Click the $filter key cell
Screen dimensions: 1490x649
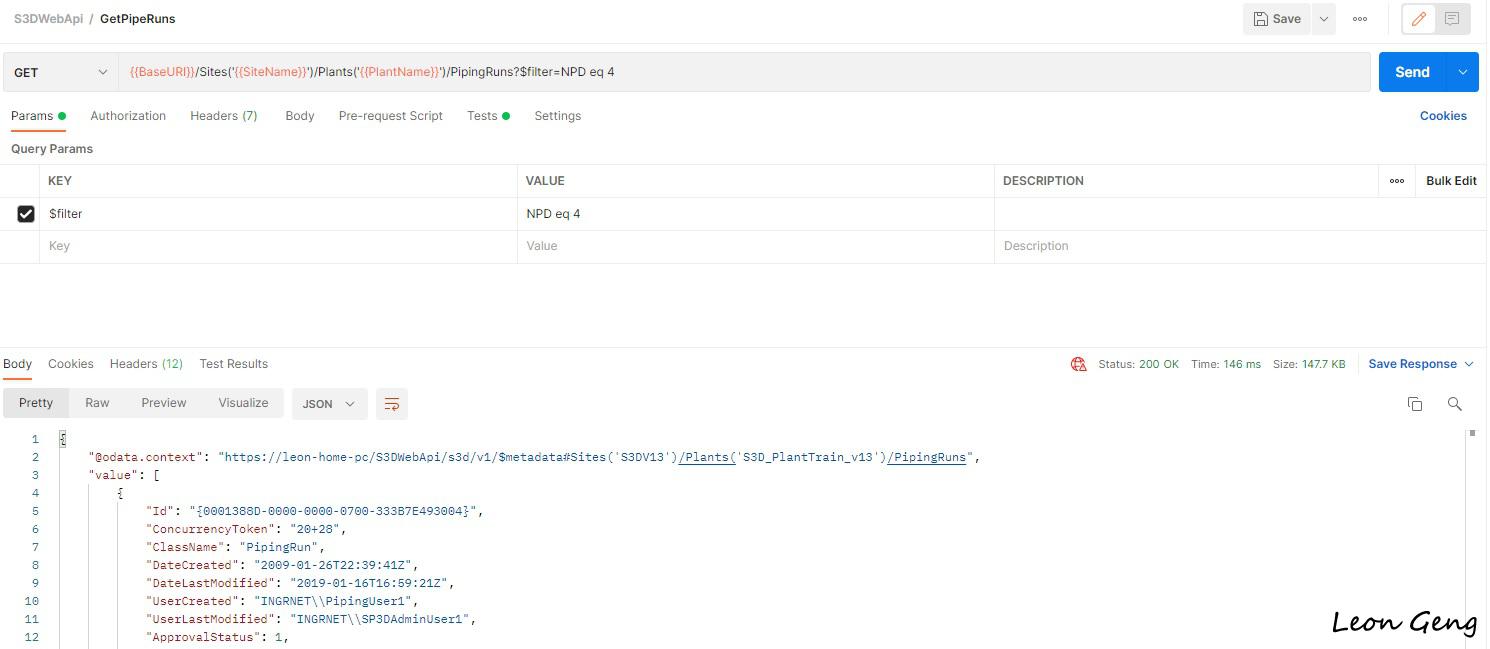278,214
